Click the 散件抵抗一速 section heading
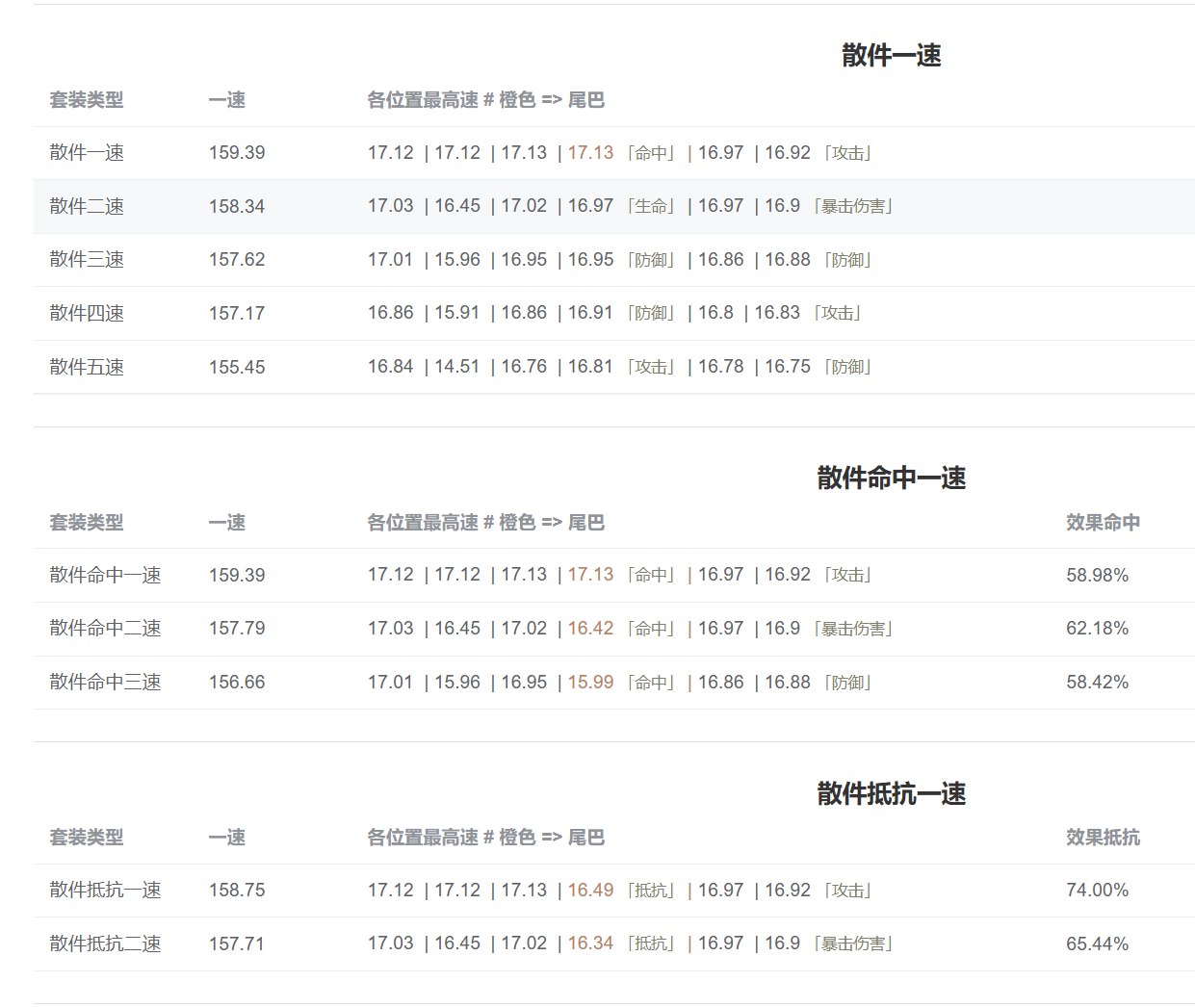 pos(891,793)
